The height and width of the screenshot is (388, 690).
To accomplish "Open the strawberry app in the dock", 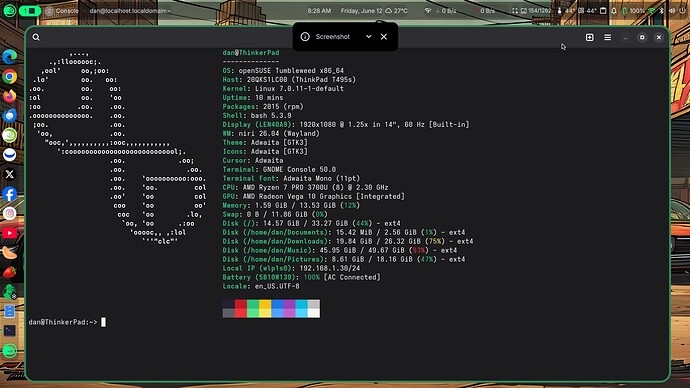I will [x=10, y=272].
